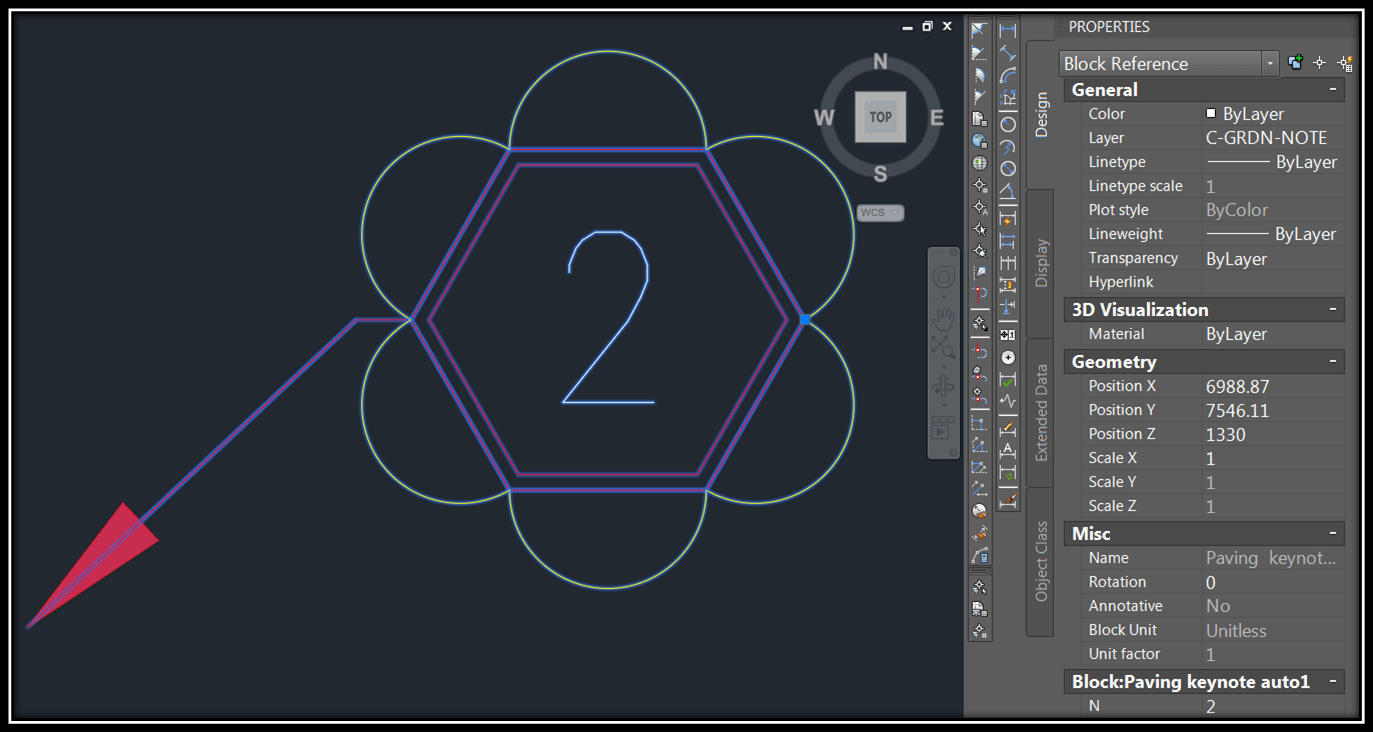This screenshot has height=732, width=1373.
Task: Click the Quick Select icon in Properties
Action: [1345, 63]
